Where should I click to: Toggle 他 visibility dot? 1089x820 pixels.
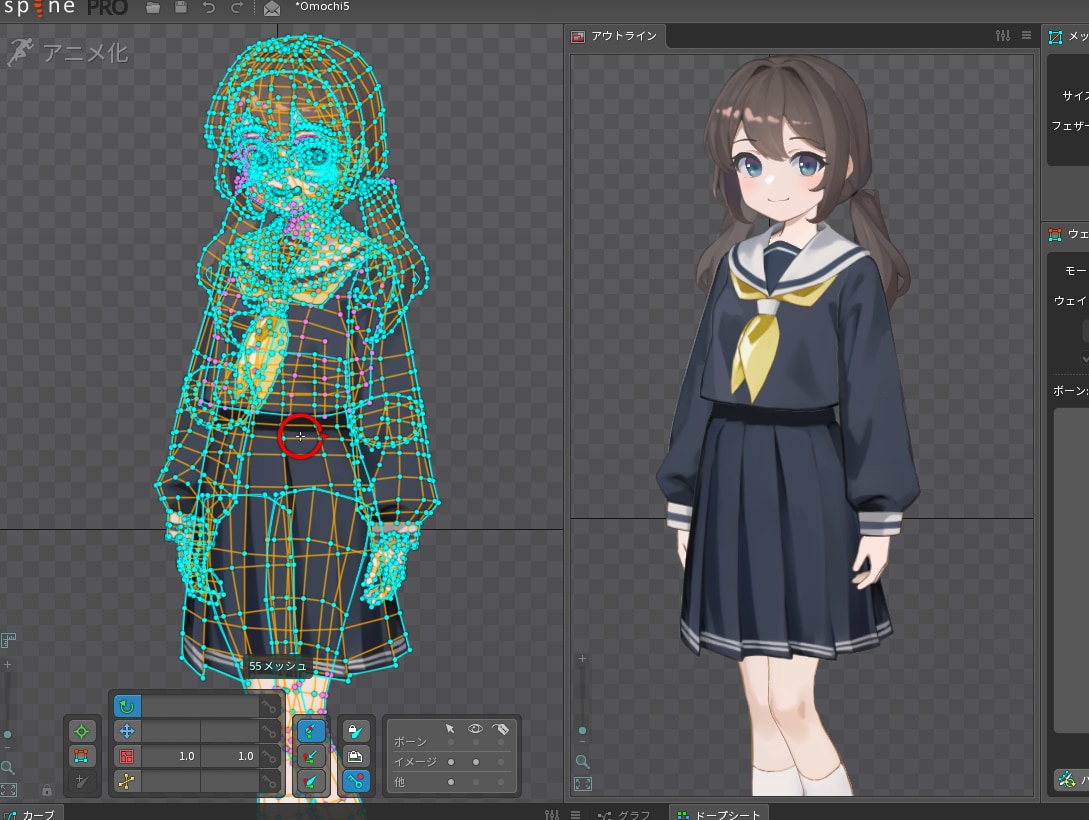click(476, 782)
